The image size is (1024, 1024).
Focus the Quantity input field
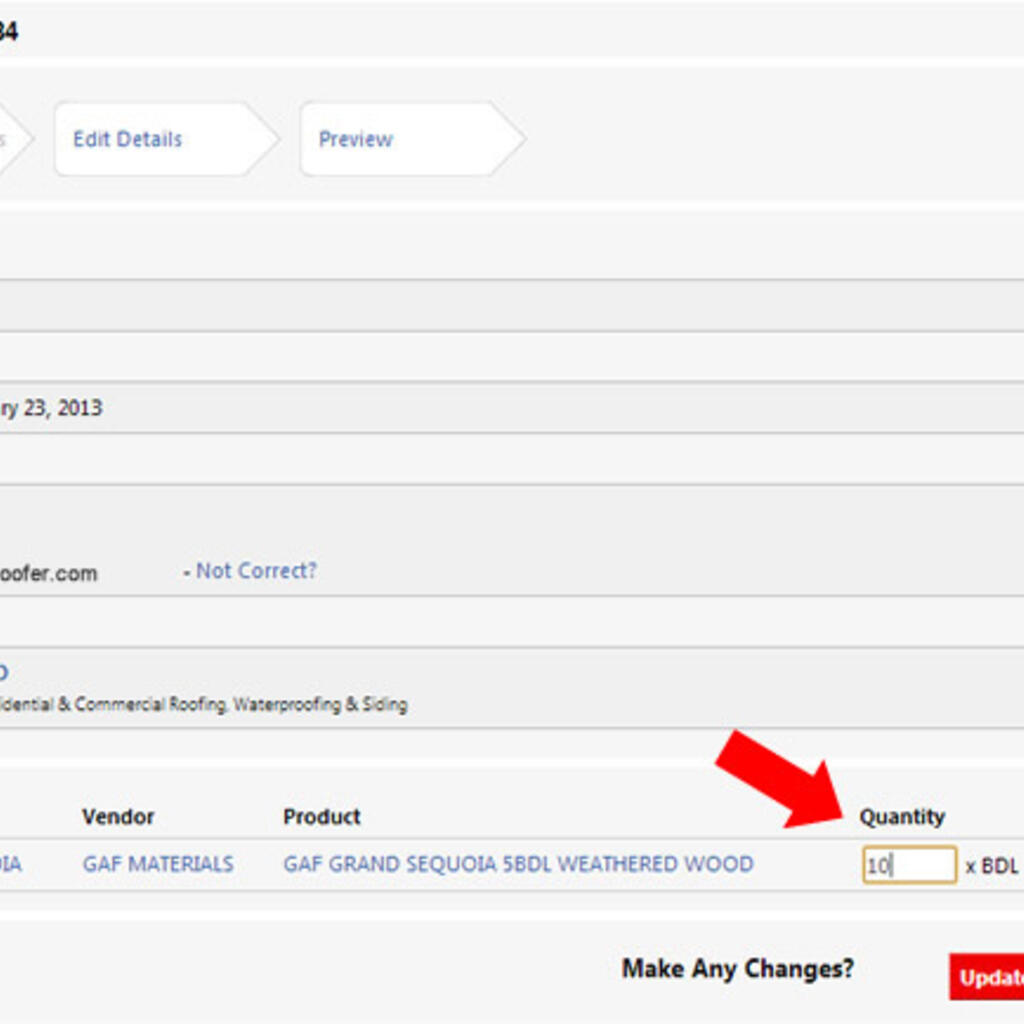pos(910,865)
